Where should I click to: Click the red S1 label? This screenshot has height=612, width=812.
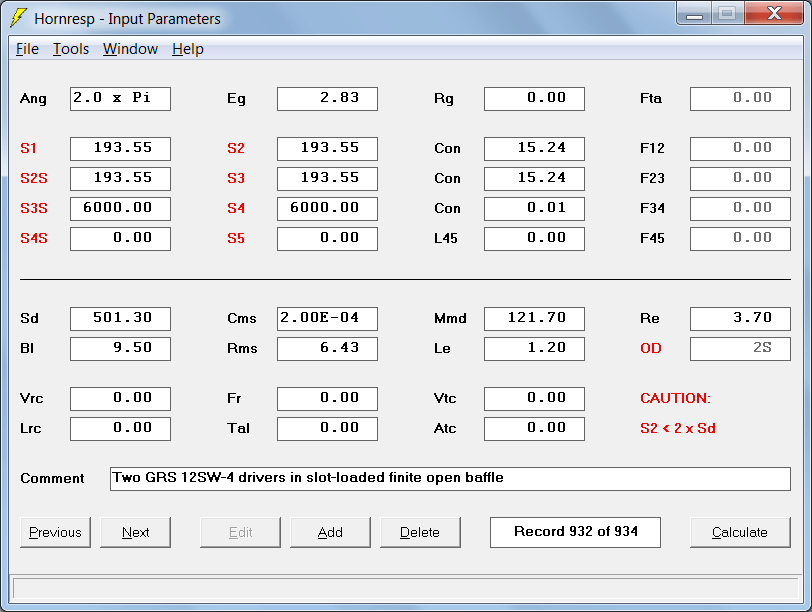[28, 149]
